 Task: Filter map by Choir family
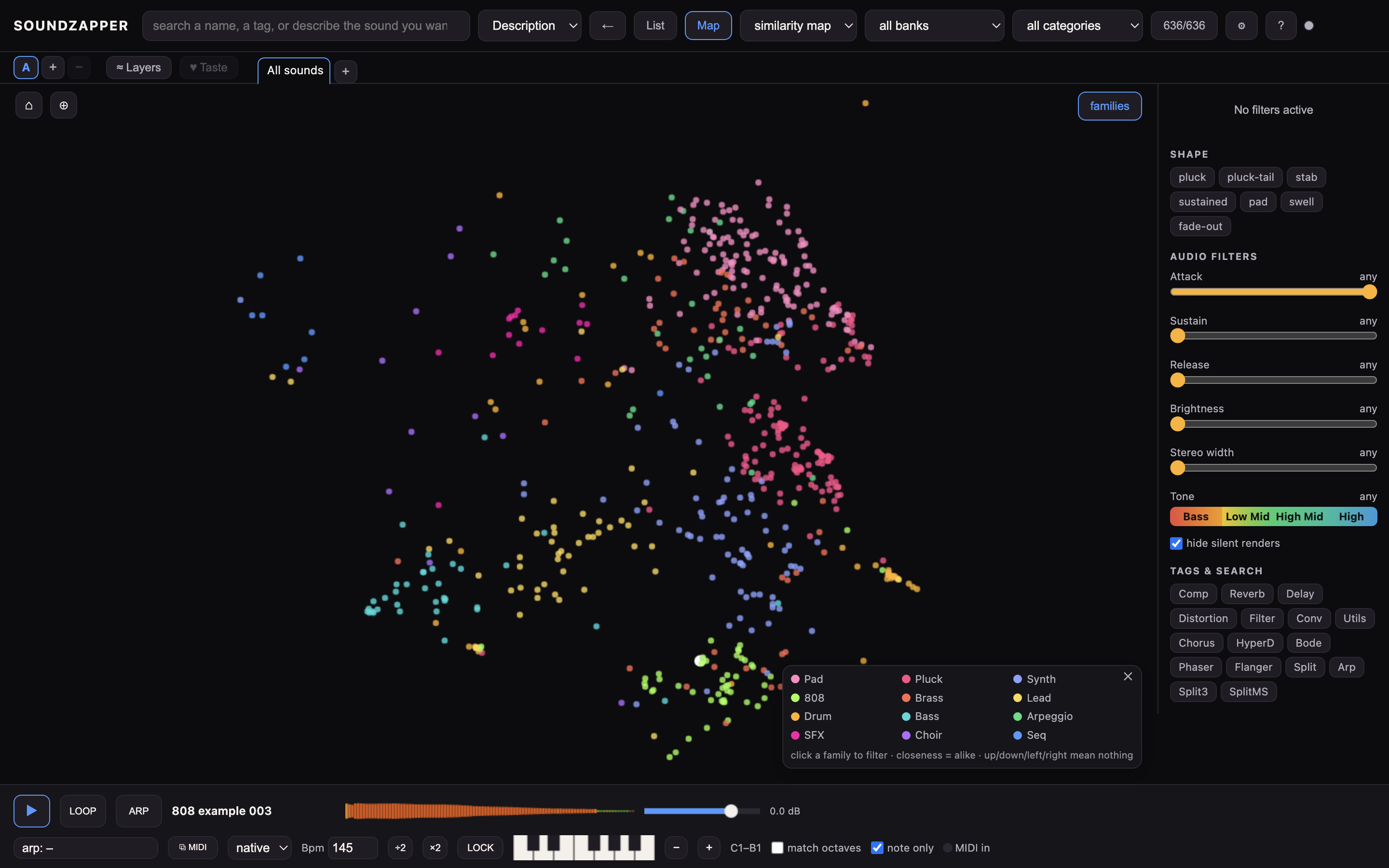[922, 735]
